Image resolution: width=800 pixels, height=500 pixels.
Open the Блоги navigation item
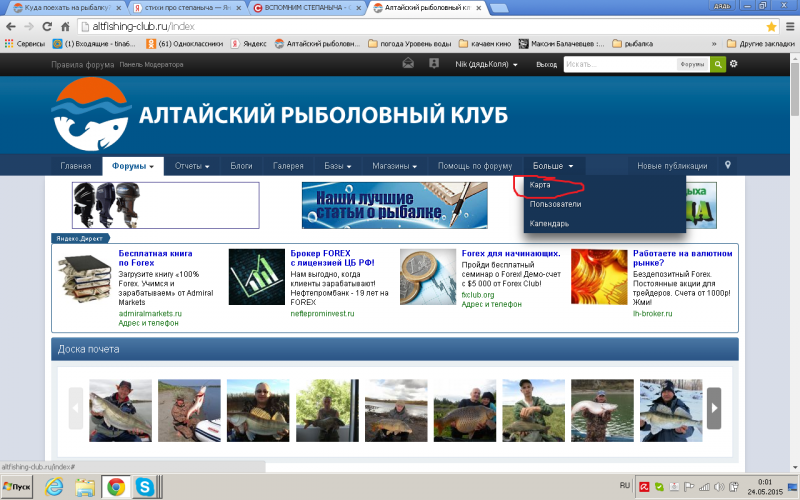(x=241, y=166)
